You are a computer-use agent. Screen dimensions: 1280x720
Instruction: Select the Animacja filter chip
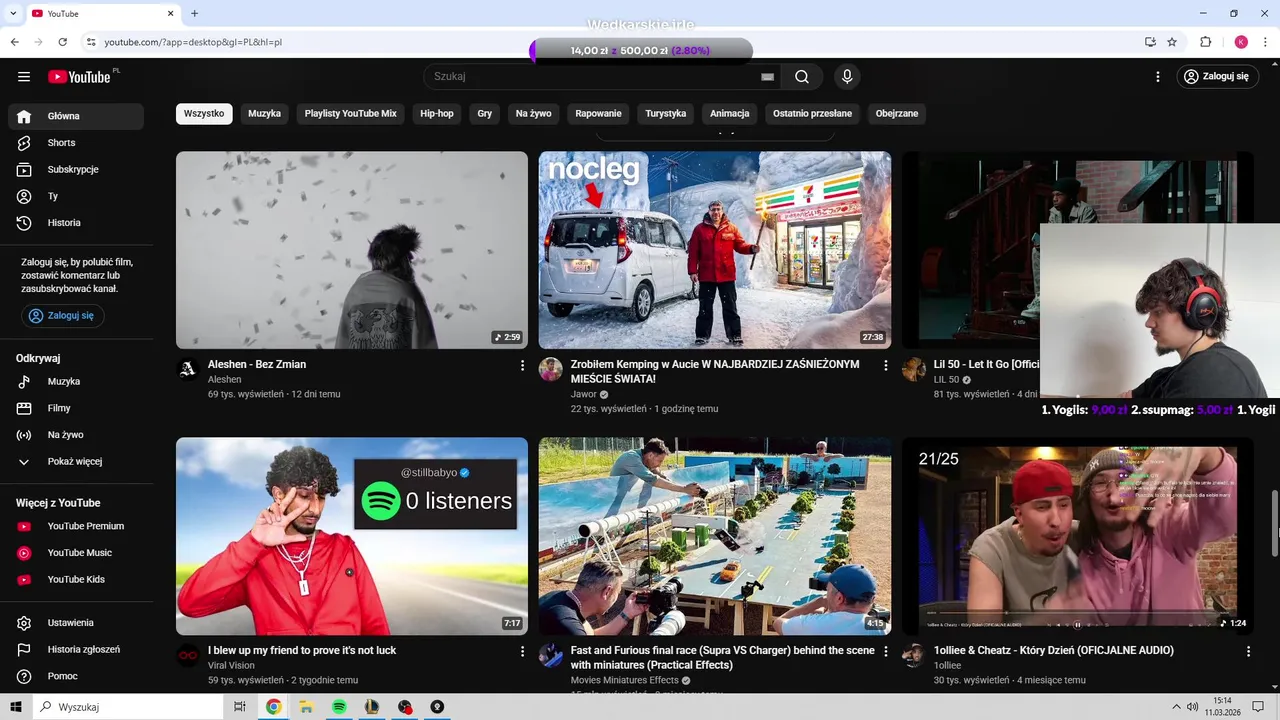point(730,114)
